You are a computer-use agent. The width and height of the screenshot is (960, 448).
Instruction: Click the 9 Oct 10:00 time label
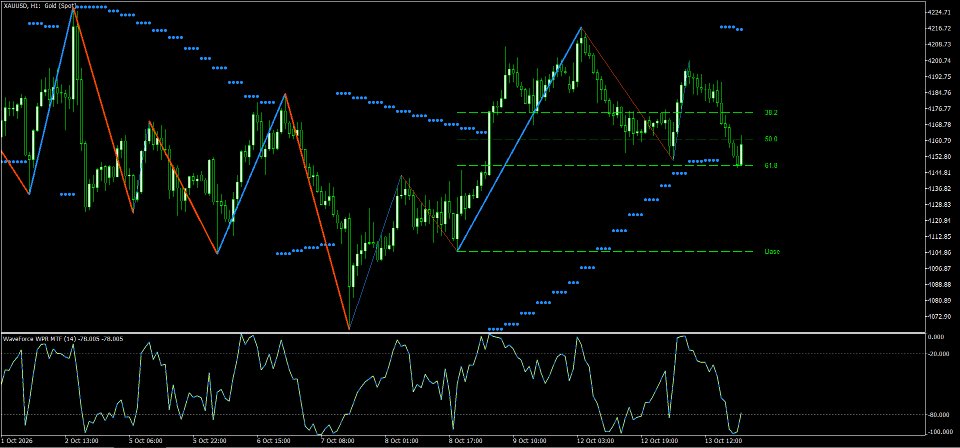[x=529, y=440]
